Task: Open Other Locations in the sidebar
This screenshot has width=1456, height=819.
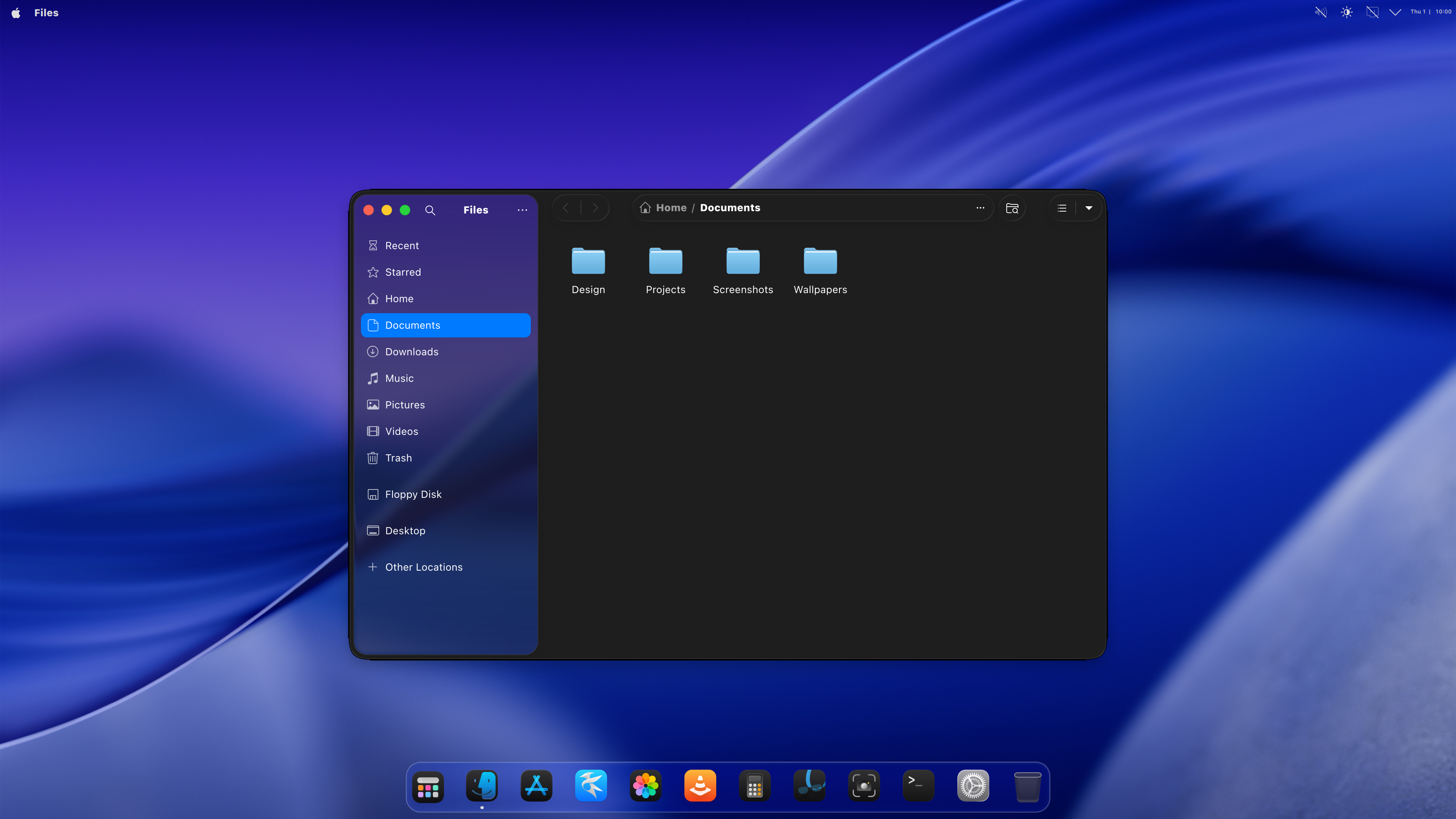Action: coord(446,568)
